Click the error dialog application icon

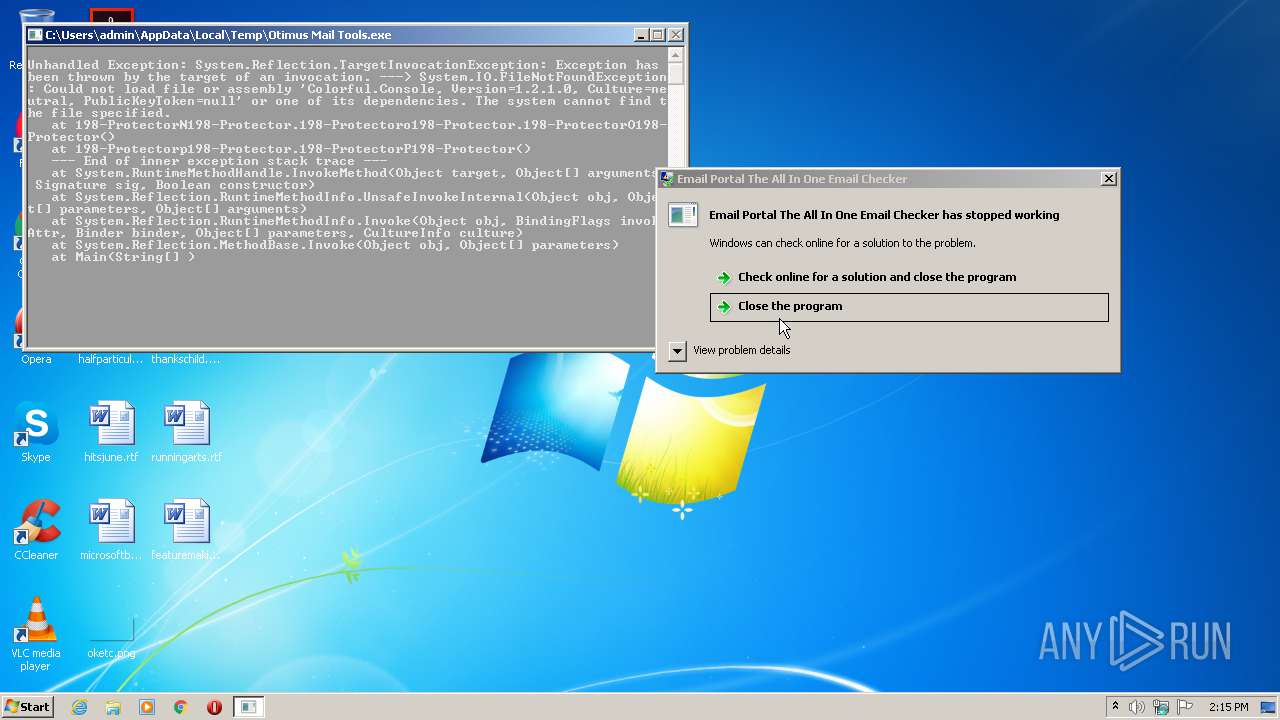tap(683, 214)
